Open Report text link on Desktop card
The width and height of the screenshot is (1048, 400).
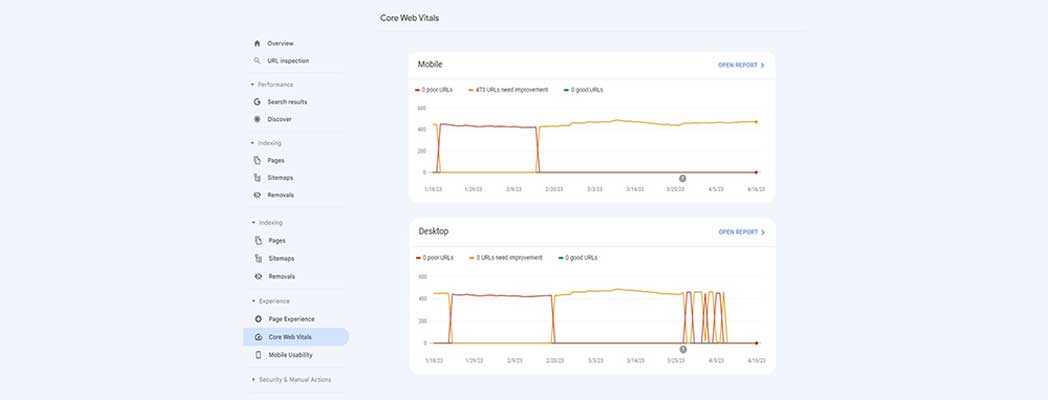(x=738, y=232)
